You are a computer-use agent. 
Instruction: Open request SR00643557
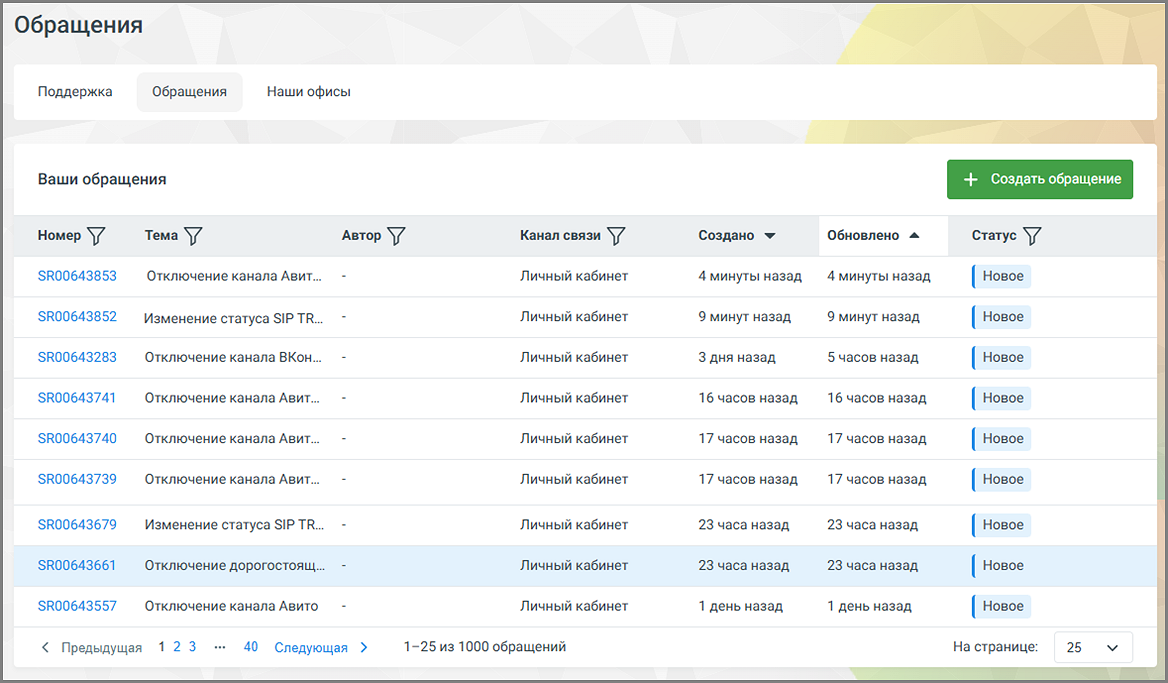coord(77,606)
